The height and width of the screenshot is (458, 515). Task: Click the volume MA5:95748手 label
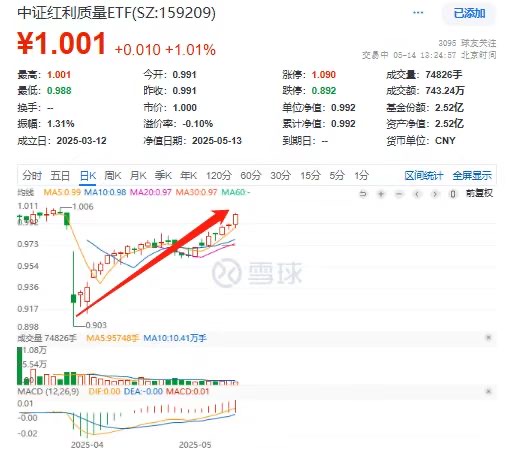tap(112, 338)
